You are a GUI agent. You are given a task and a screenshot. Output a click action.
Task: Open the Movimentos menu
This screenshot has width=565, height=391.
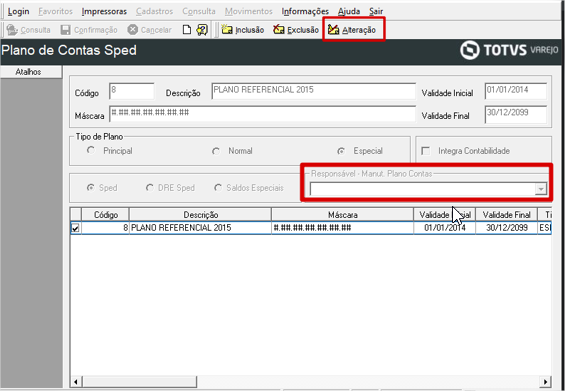pyautogui.click(x=249, y=12)
